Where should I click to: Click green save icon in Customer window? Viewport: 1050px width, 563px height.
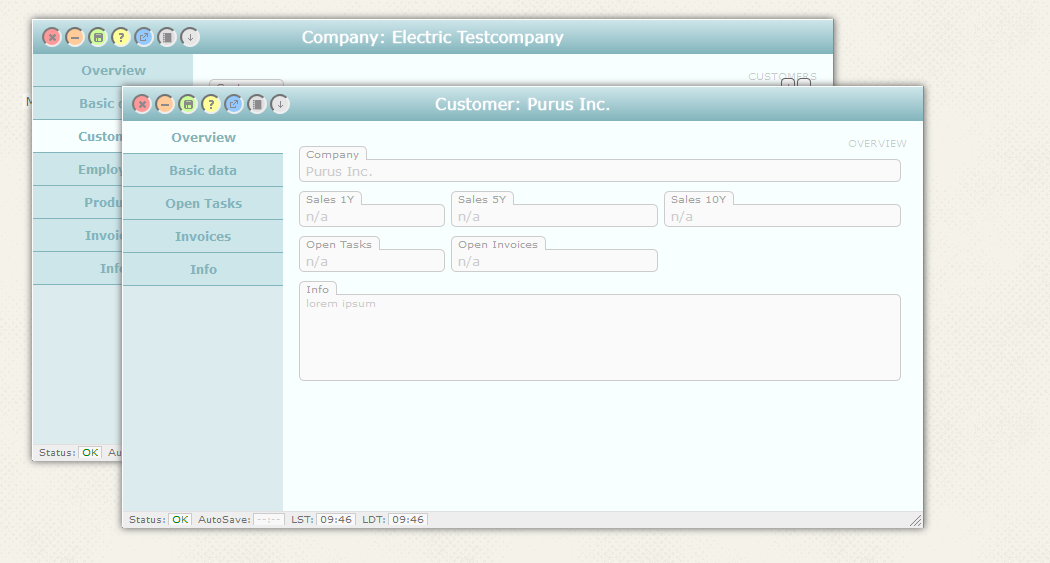coord(188,104)
